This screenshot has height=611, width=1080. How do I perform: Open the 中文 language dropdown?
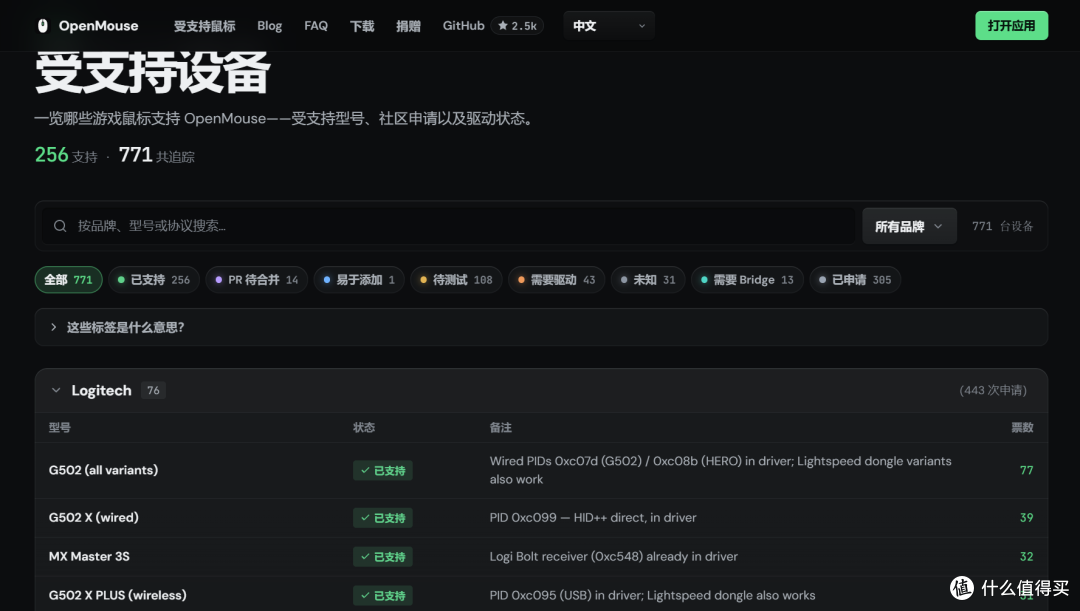click(609, 25)
